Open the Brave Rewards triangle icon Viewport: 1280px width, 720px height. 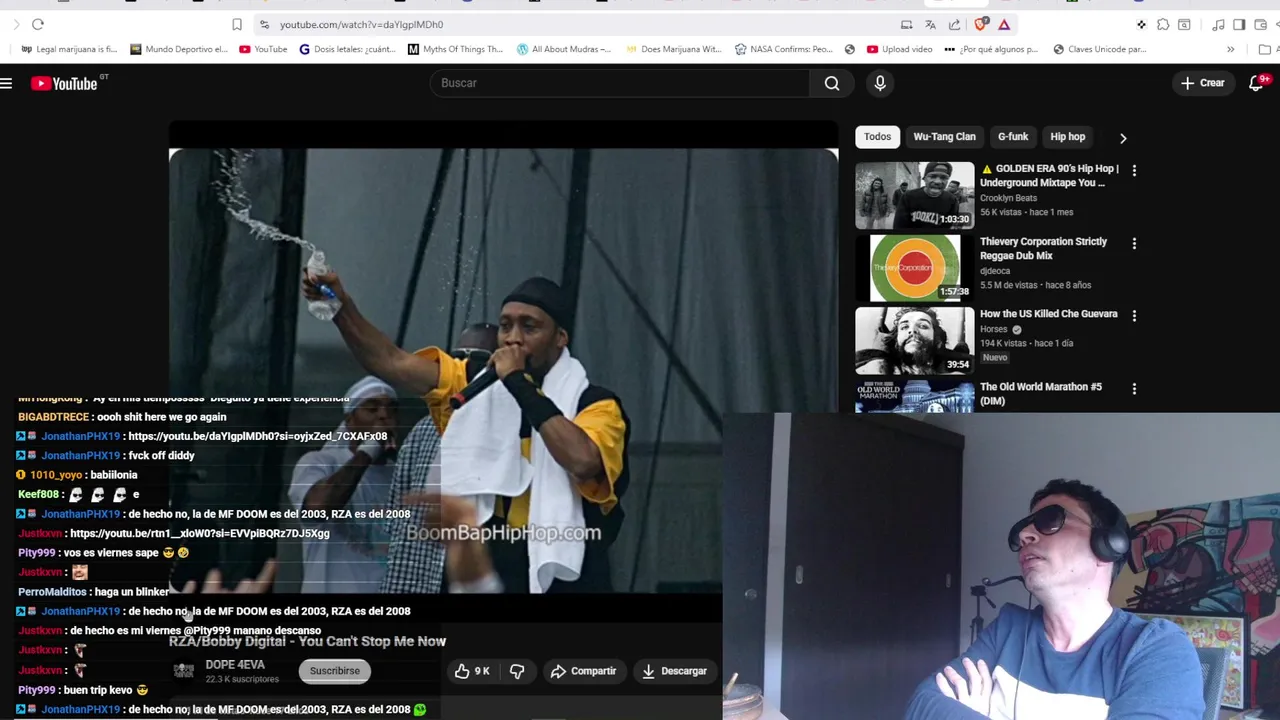pyautogui.click(x=1004, y=24)
